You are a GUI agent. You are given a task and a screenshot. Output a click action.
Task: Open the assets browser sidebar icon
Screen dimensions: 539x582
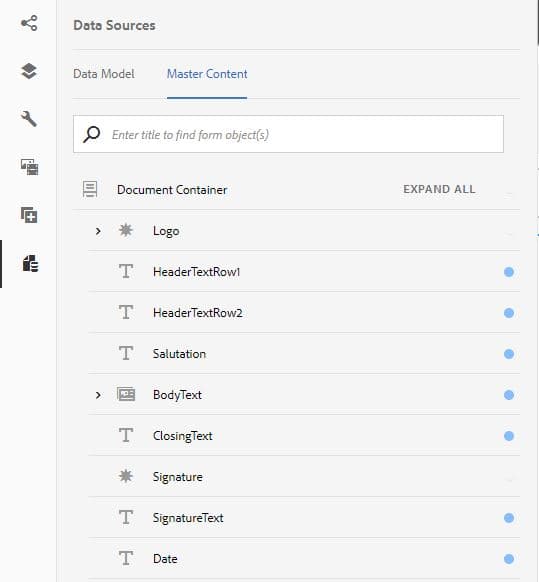click(29, 167)
